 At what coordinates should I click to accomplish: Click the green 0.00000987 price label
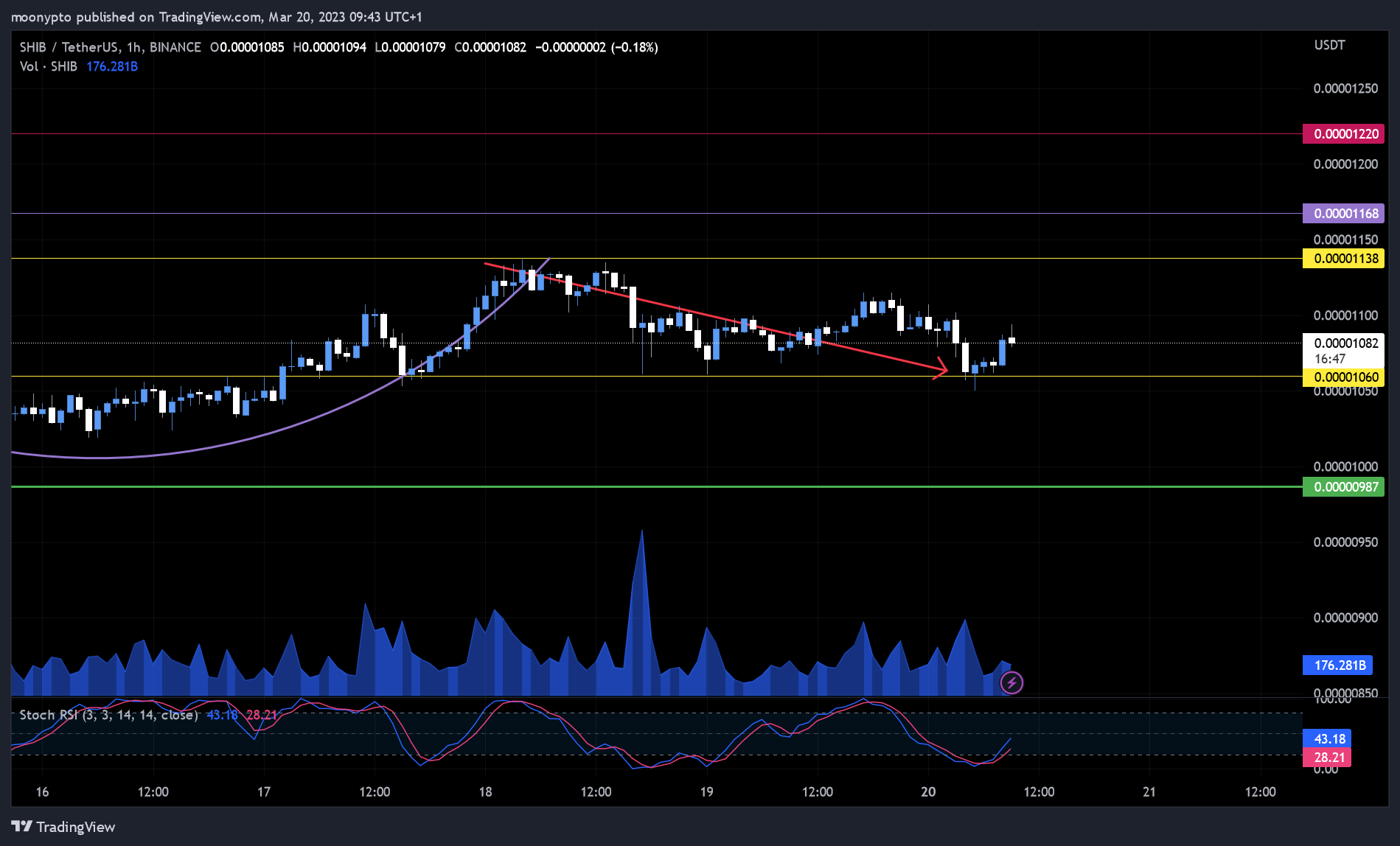click(1344, 487)
